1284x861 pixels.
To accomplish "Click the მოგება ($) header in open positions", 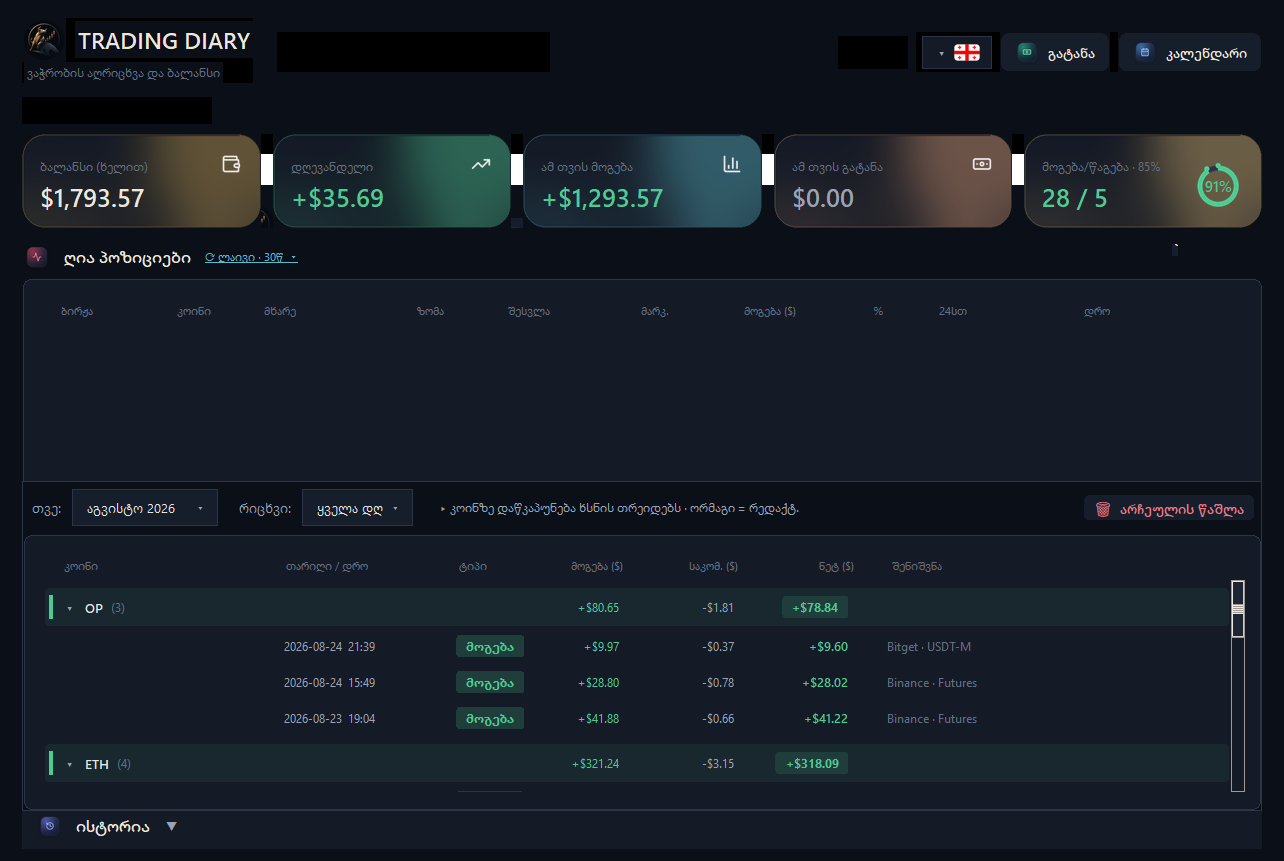I will coord(770,311).
